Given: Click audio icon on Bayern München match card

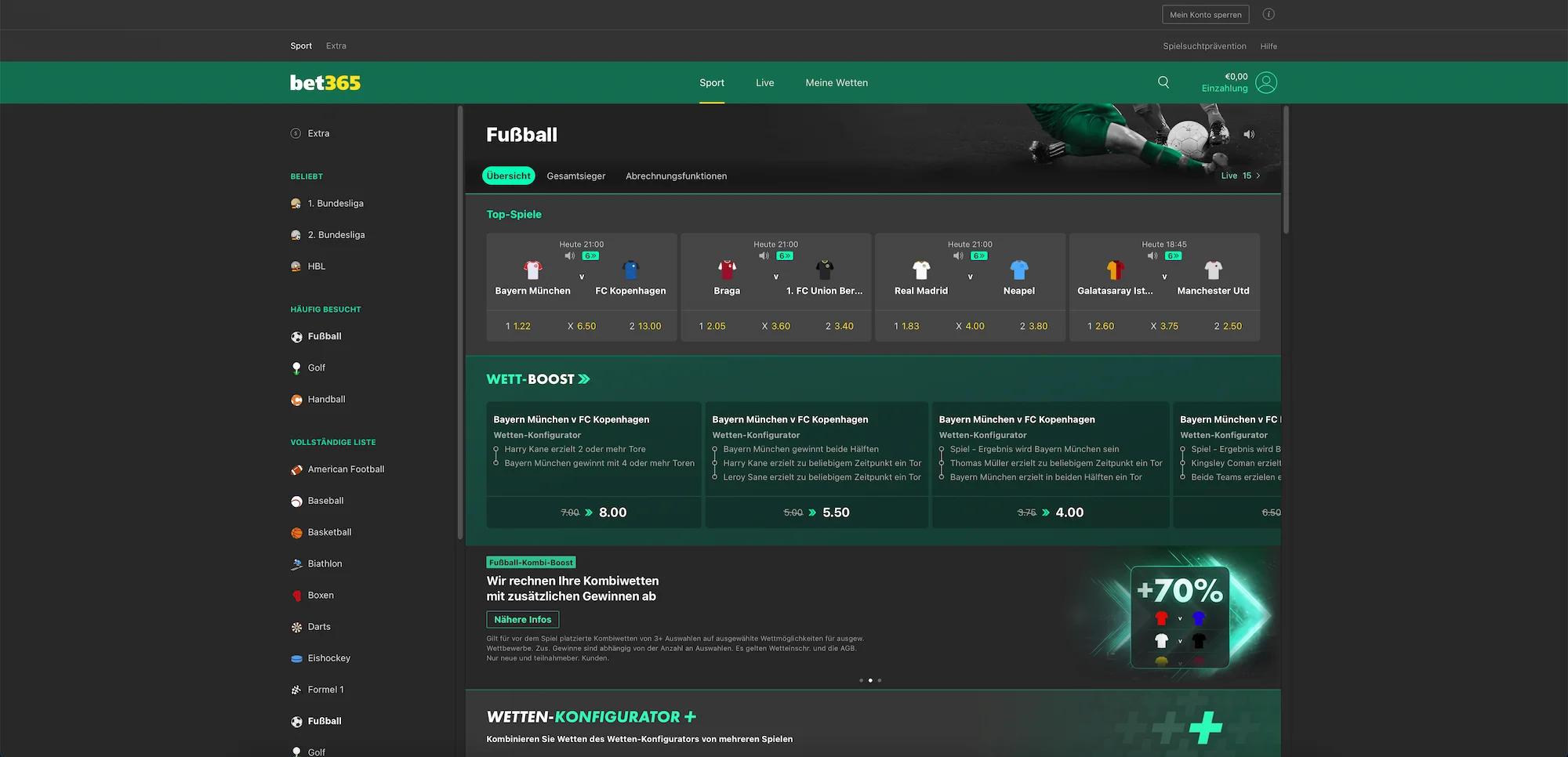Looking at the screenshot, I should (570, 256).
